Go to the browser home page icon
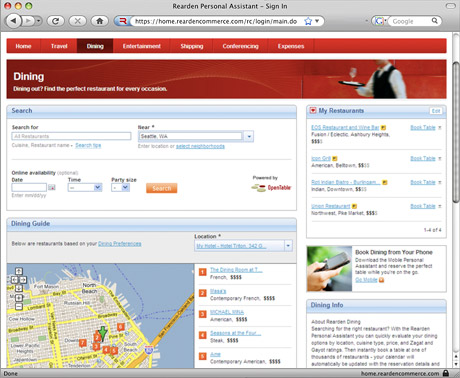 pyautogui.click(x=99, y=21)
